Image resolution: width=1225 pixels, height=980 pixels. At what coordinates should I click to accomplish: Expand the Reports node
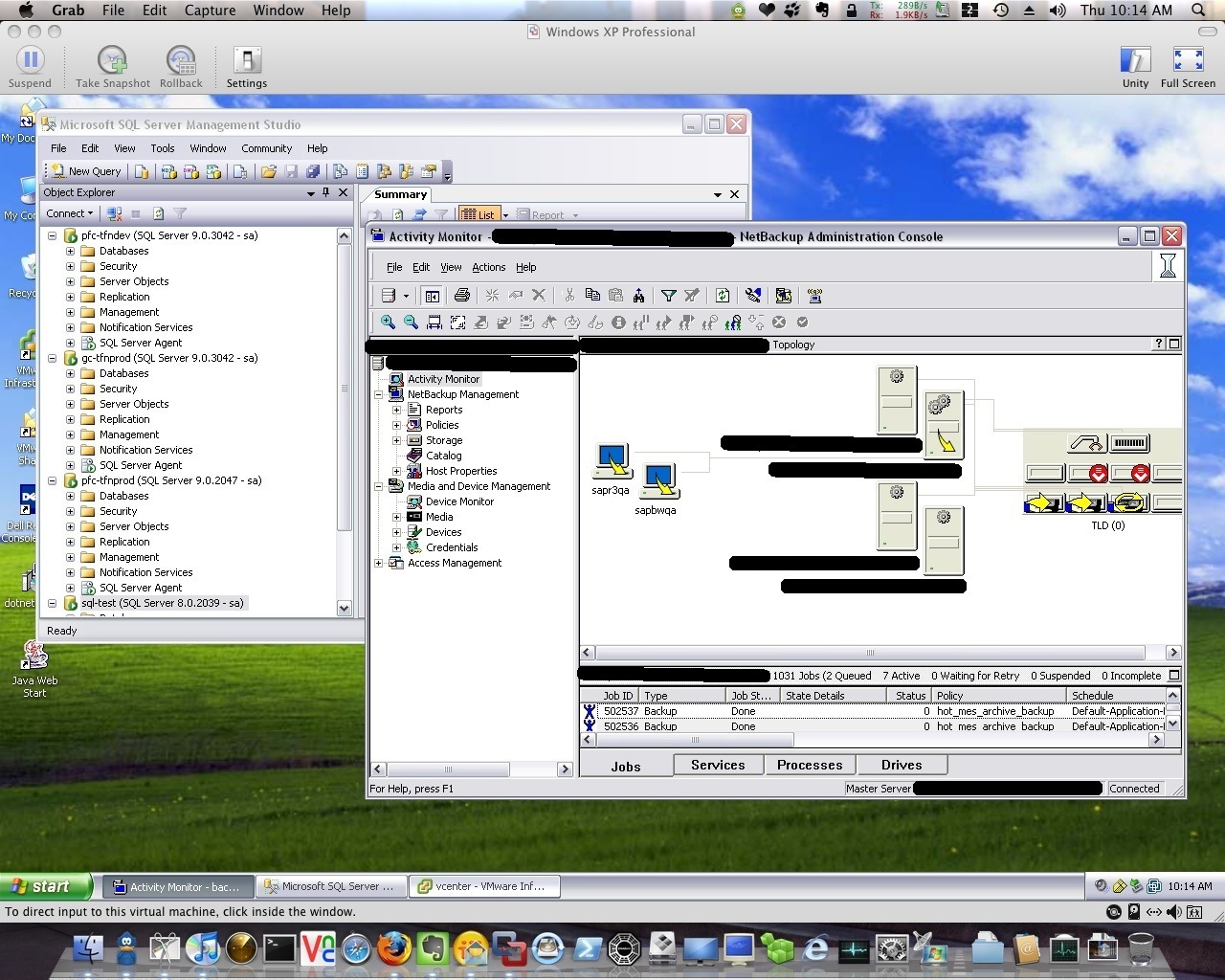click(396, 410)
